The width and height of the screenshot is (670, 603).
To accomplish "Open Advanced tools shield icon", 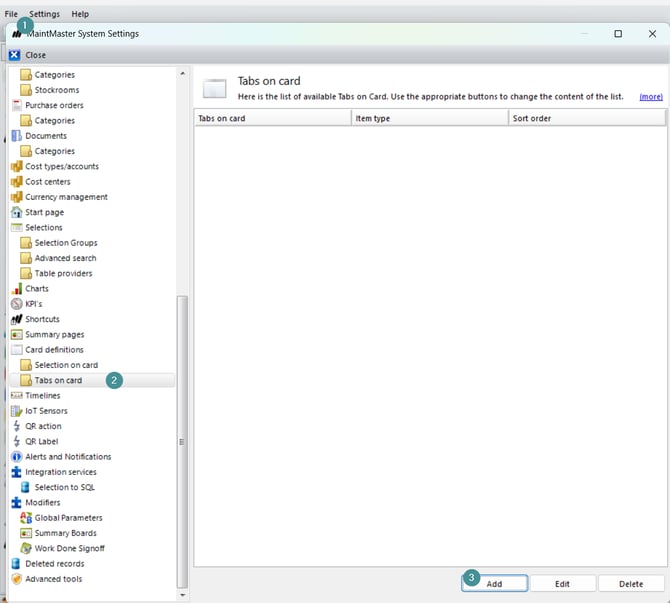I will pyautogui.click(x=16, y=579).
